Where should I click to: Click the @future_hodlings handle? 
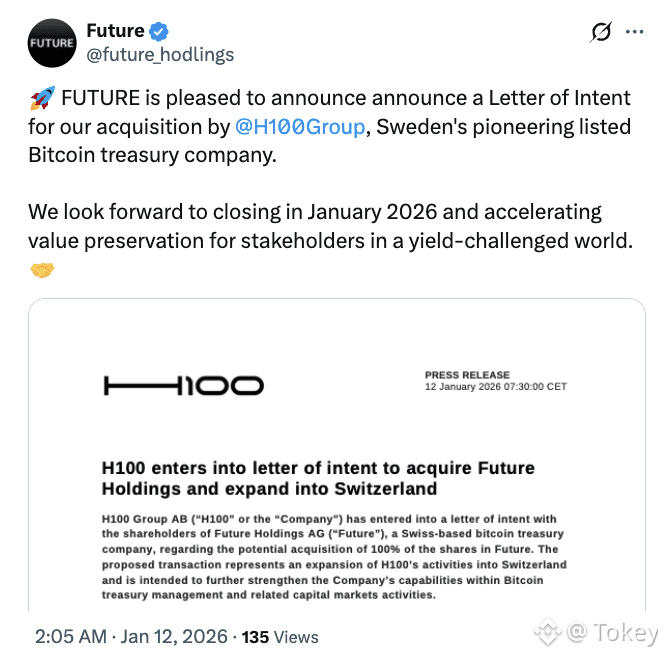pos(160,54)
